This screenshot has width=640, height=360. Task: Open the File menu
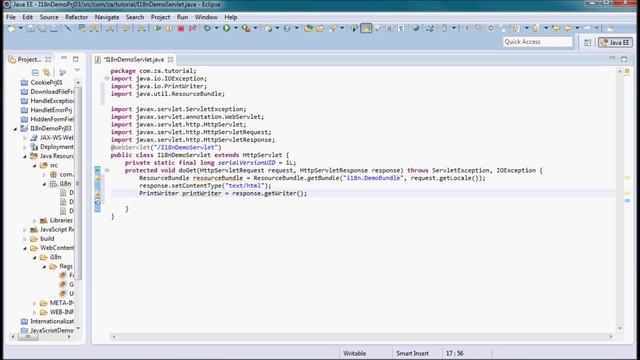(11, 17)
